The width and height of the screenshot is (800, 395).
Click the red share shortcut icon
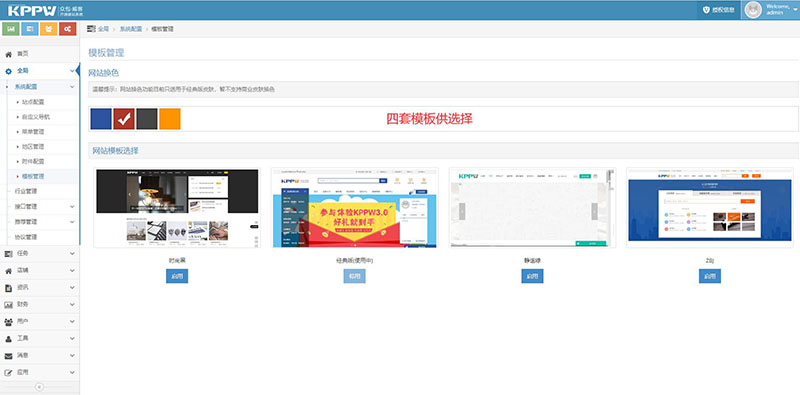pyautogui.click(x=67, y=29)
